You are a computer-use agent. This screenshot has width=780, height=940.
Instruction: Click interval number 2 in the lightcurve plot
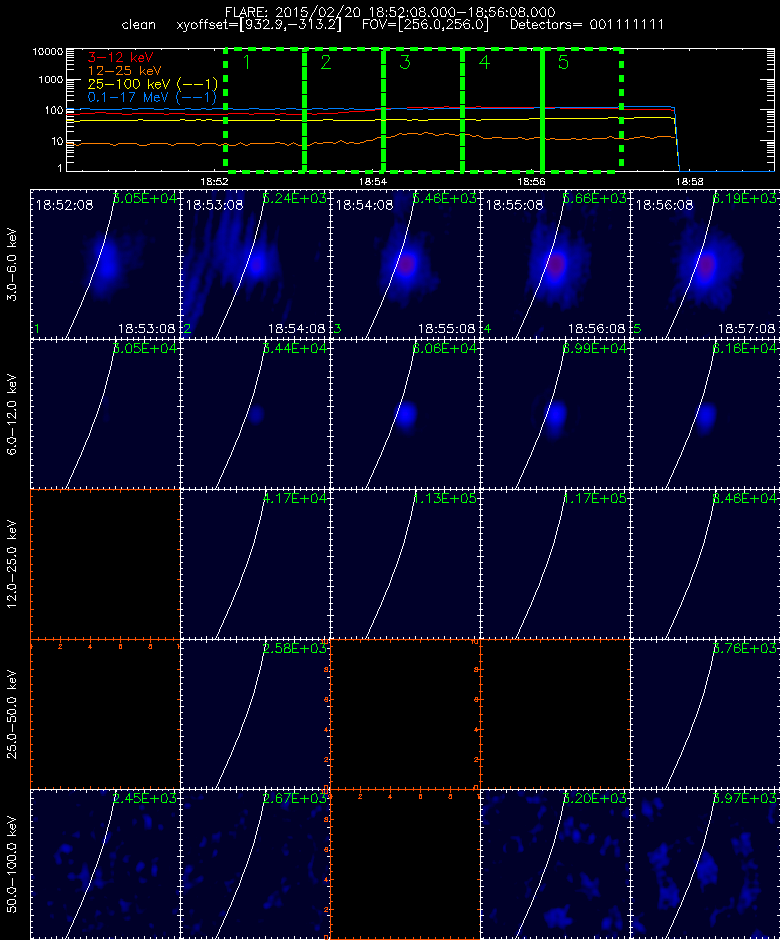326,62
